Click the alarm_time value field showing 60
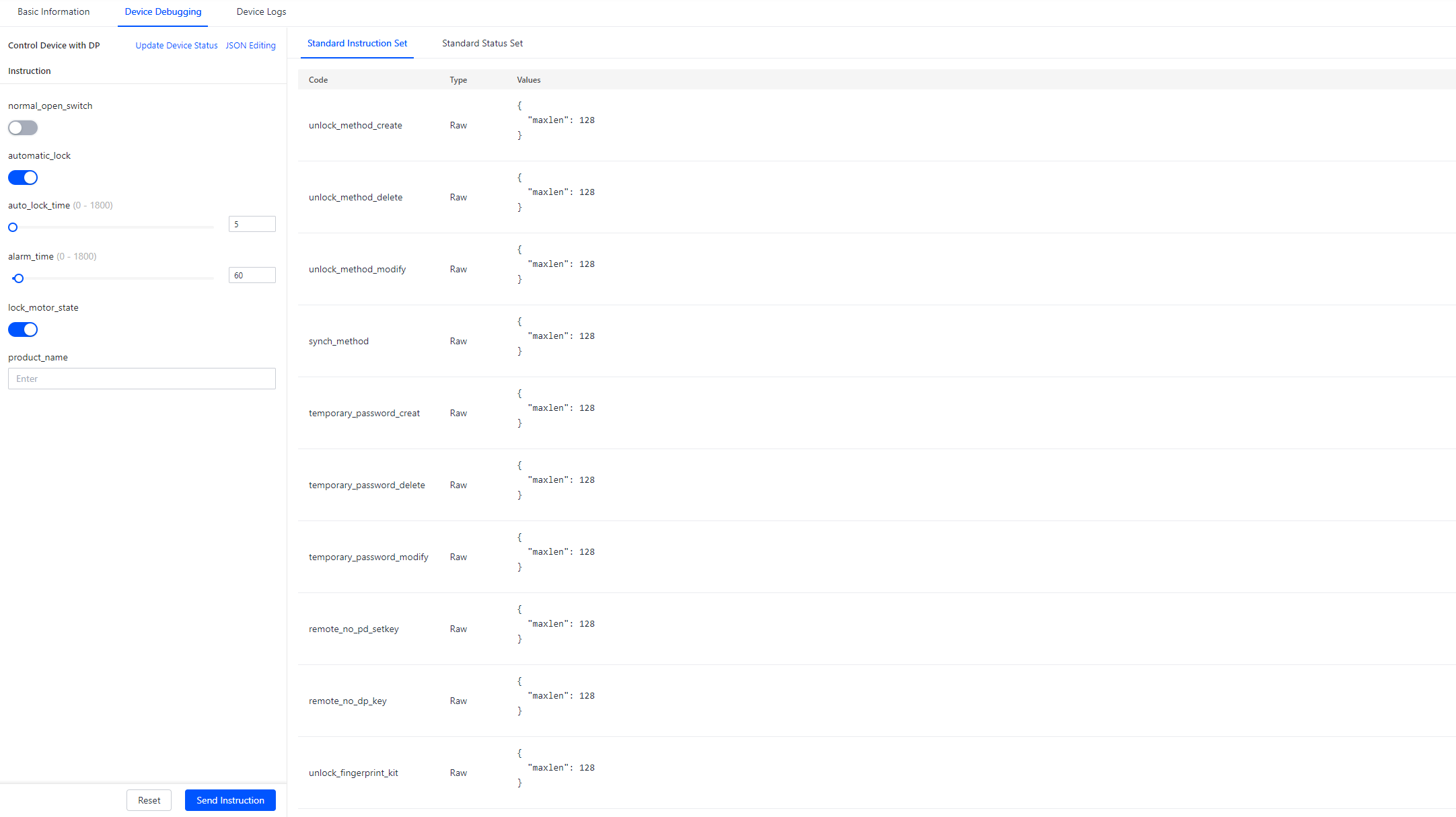The image size is (1456, 817). [252, 275]
